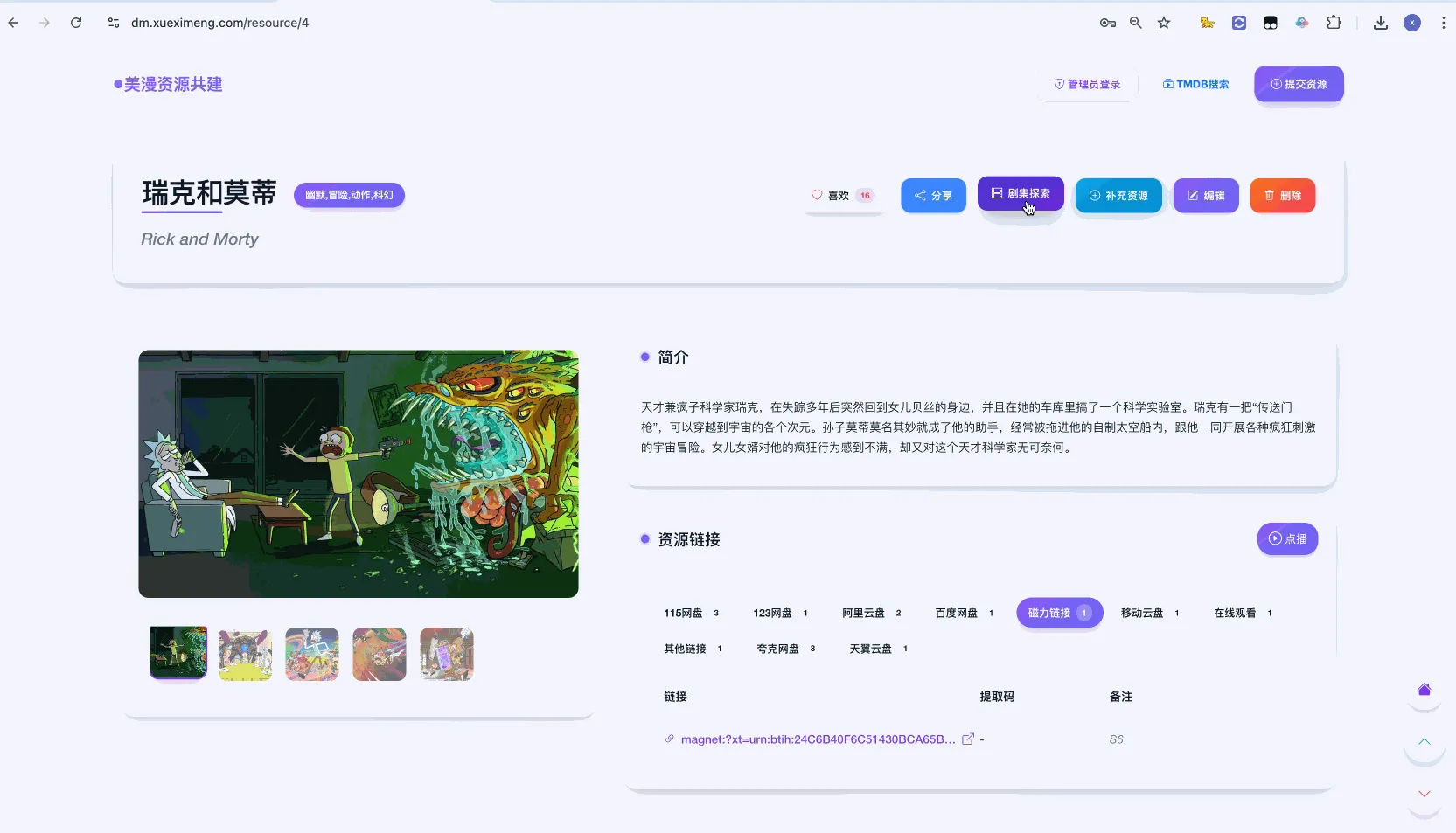1456x833 pixels.
Task: Click external-link icon next to magnet link
Action: (968, 739)
